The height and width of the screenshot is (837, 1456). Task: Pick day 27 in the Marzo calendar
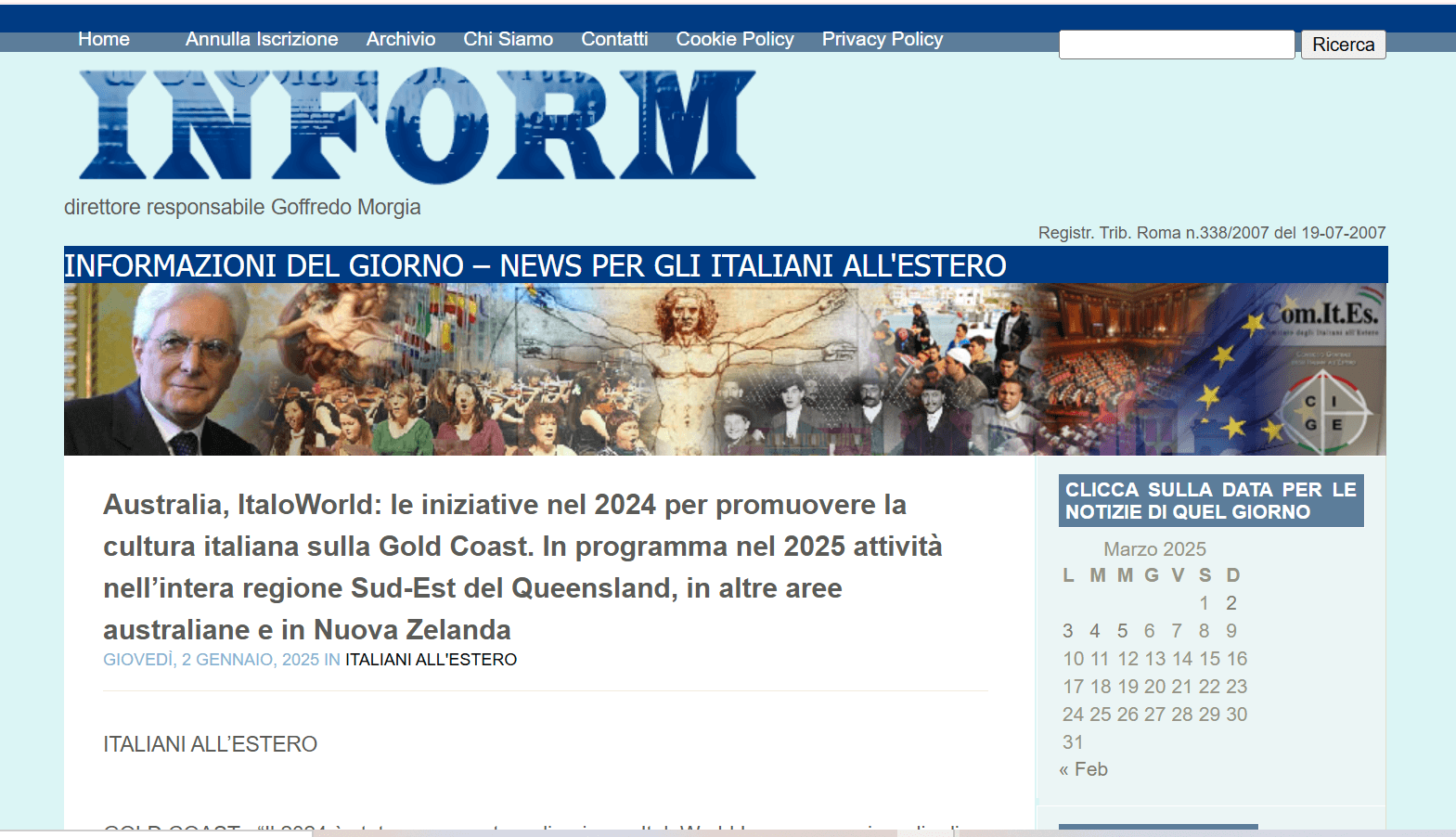pyautogui.click(x=1154, y=715)
